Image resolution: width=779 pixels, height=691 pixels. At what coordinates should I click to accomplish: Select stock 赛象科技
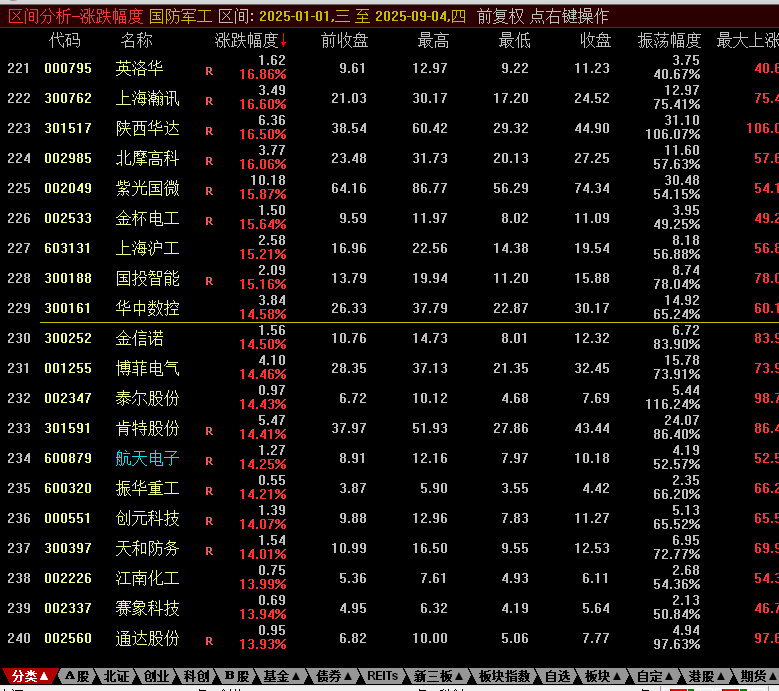tap(147, 609)
